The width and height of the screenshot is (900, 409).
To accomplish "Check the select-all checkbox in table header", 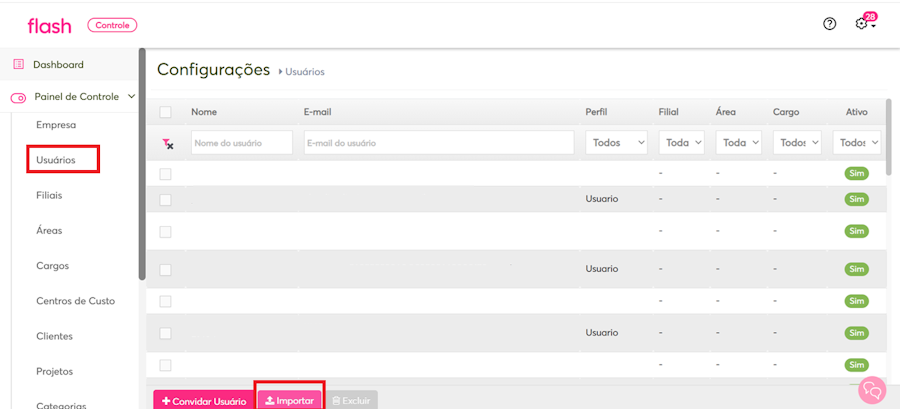I will click(x=165, y=112).
